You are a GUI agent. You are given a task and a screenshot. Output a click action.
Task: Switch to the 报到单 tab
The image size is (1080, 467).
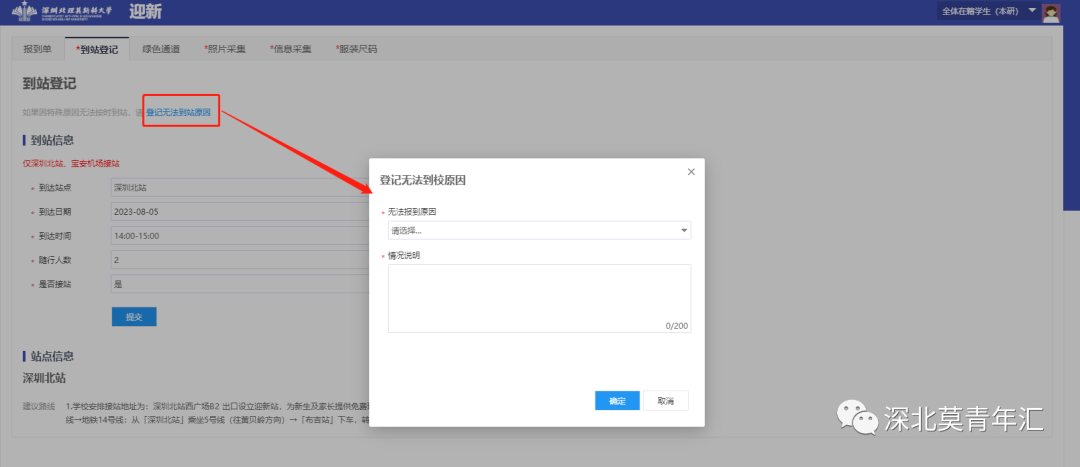point(38,49)
